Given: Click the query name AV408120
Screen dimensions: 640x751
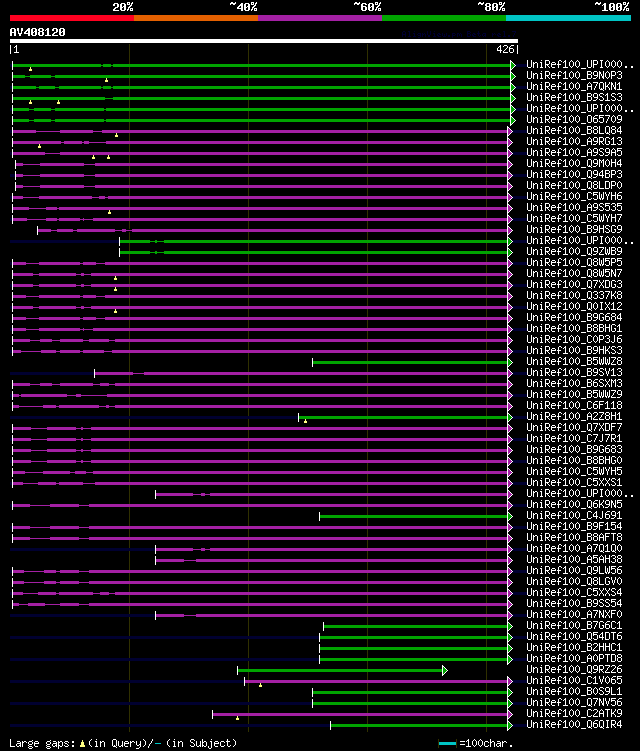Looking at the screenshot, I should click(37, 32).
